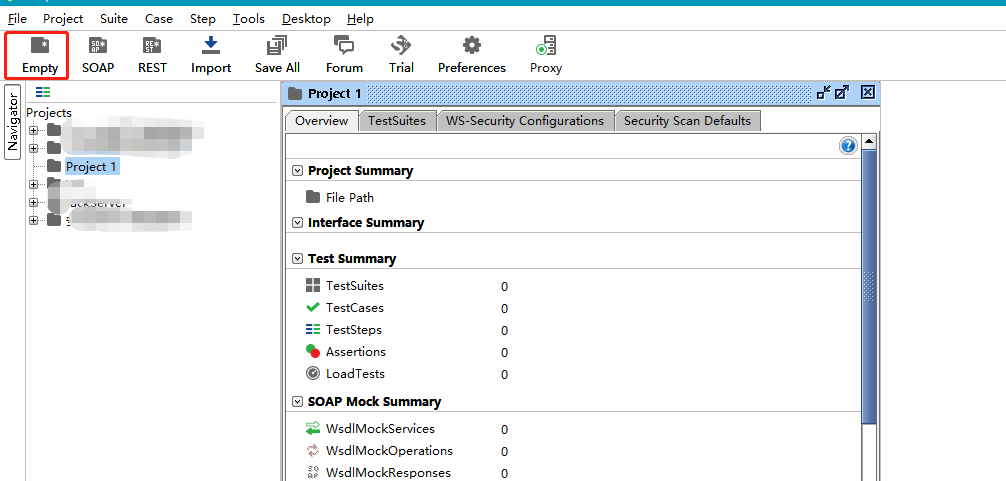1006x481 pixels.
Task: Open the help icon in Overview panel
Action: (848, 146)
